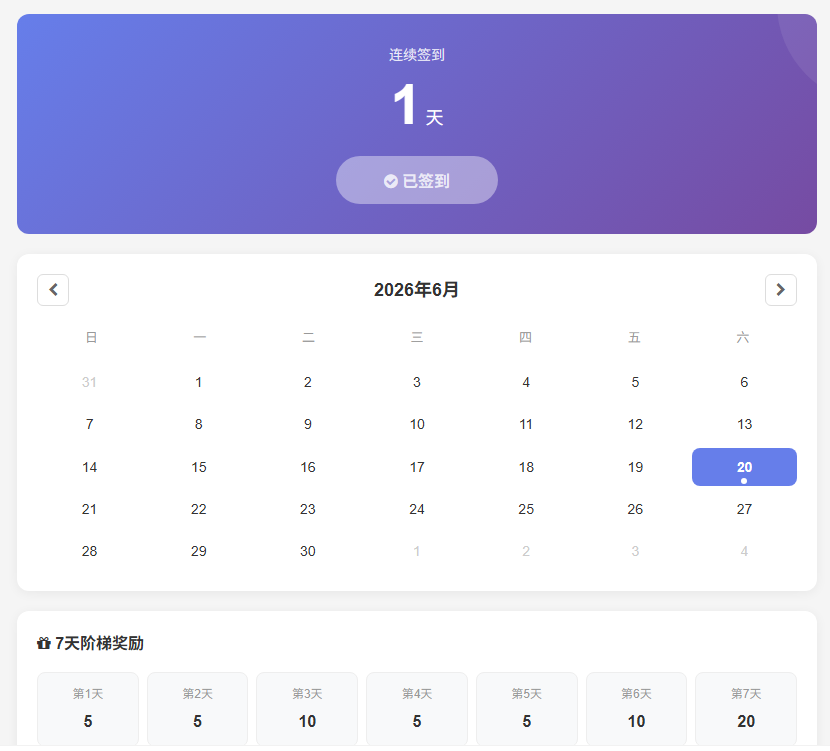
Task: Select June 18 in calendar
Action: (526, 467)
